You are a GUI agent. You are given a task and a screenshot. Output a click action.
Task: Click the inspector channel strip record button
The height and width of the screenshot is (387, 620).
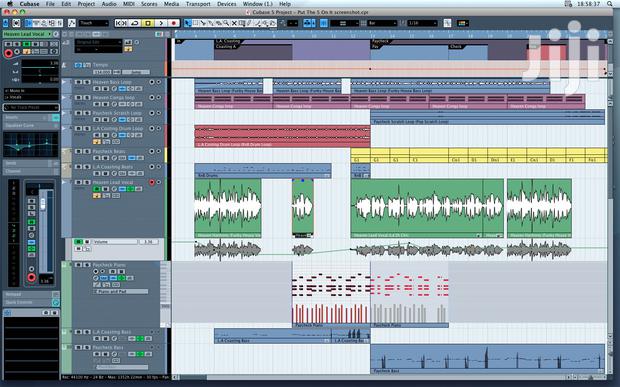click(32, 278)
